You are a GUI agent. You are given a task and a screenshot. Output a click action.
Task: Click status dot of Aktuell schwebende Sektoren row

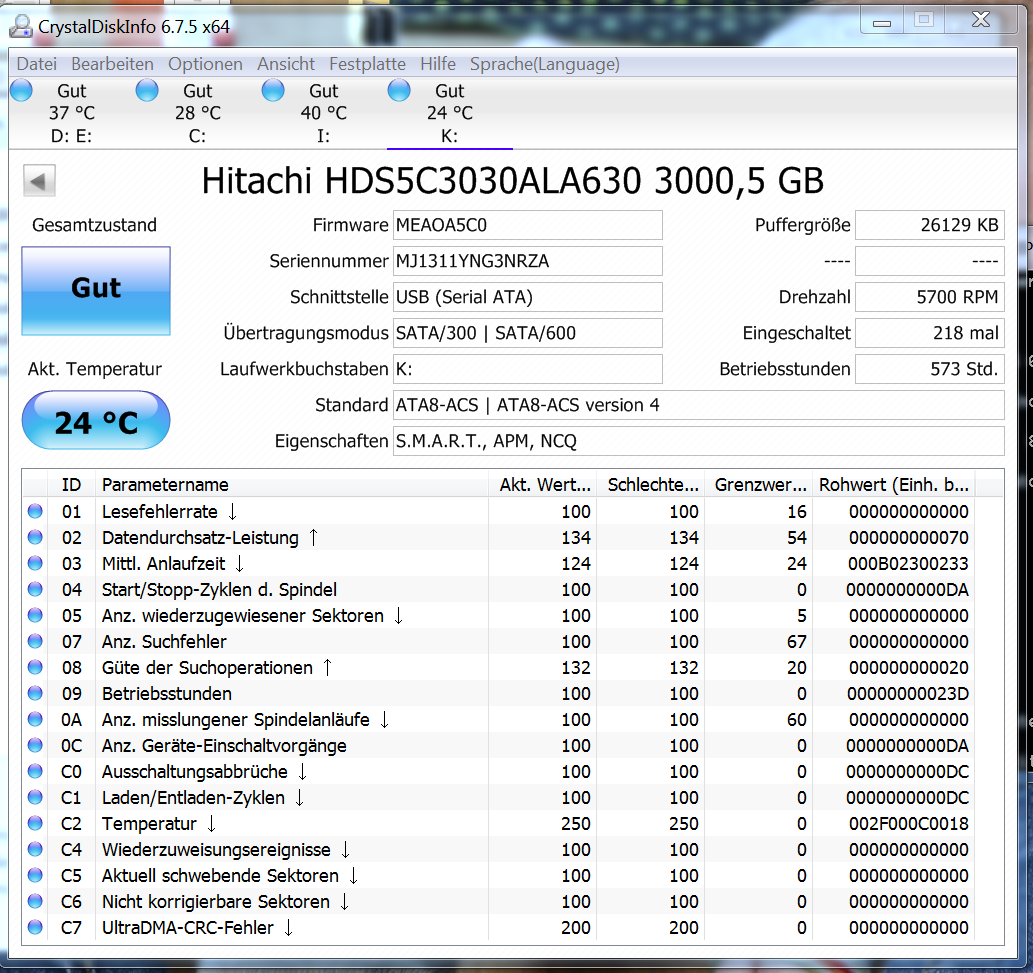(35, 876)
